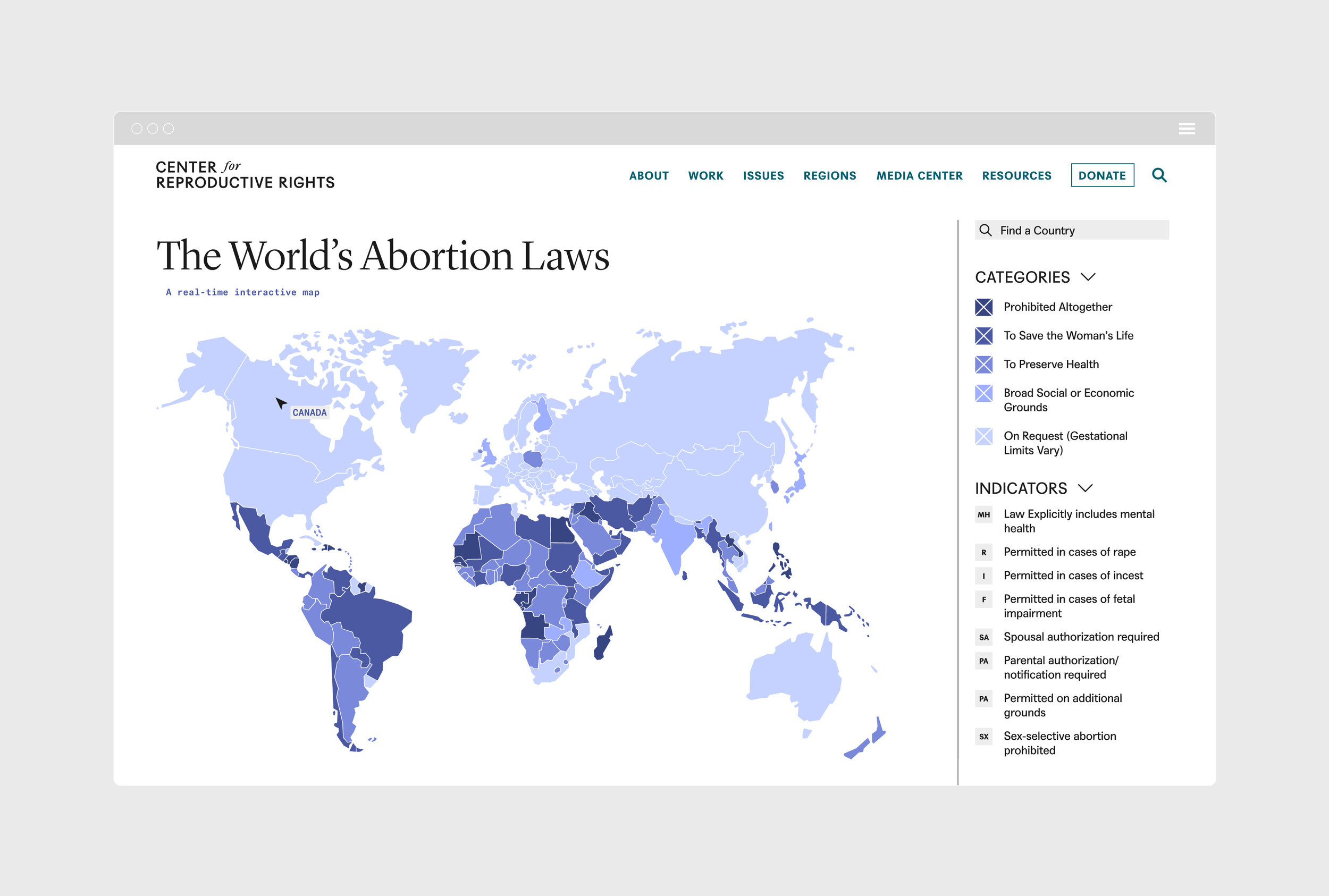This screenshot has width=1329, height=896.
Task: Toggle the To Preserve Health checkbox
Action: 983,364
